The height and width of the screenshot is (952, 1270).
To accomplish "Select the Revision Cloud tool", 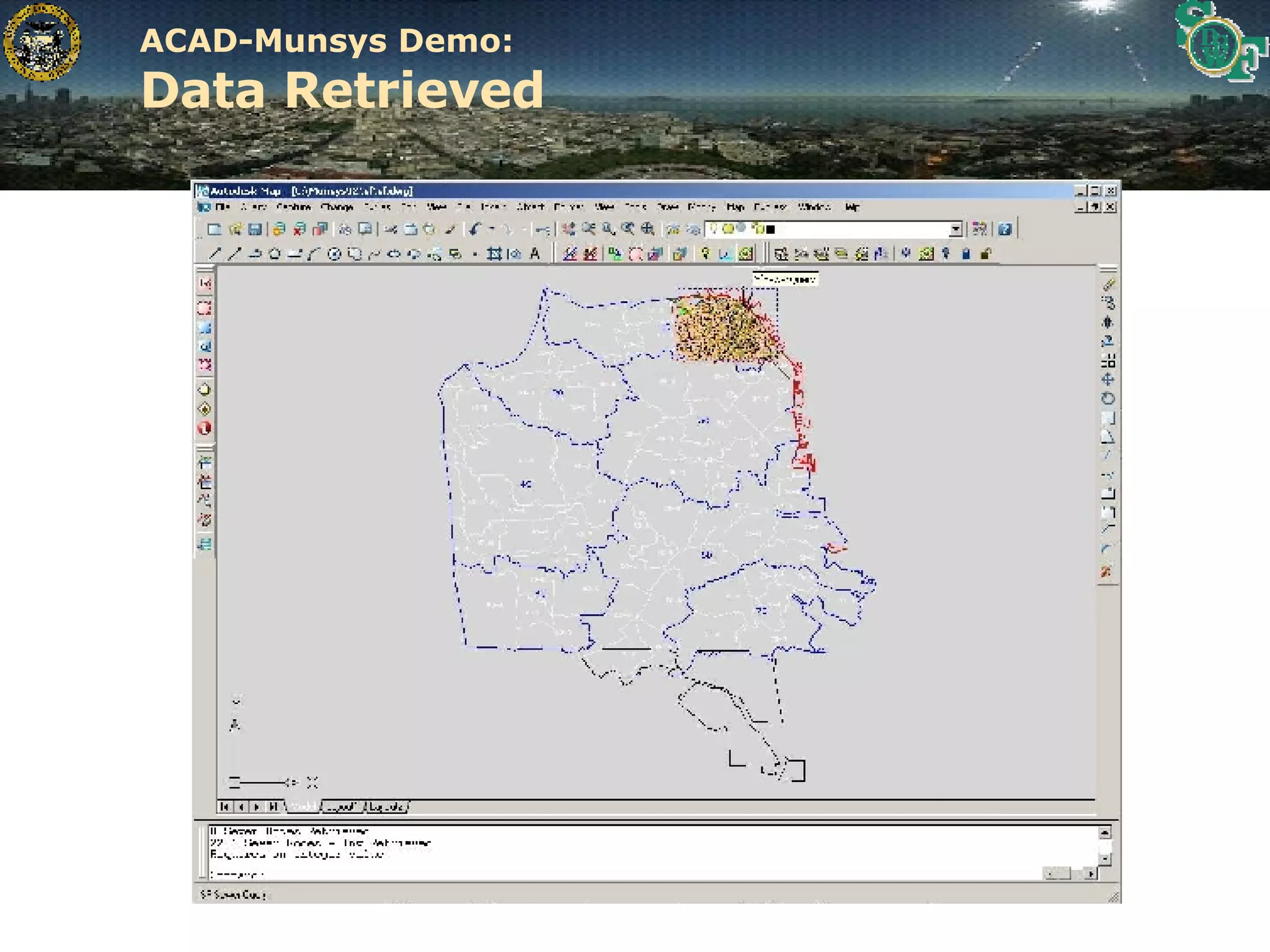I will point(355,253).
